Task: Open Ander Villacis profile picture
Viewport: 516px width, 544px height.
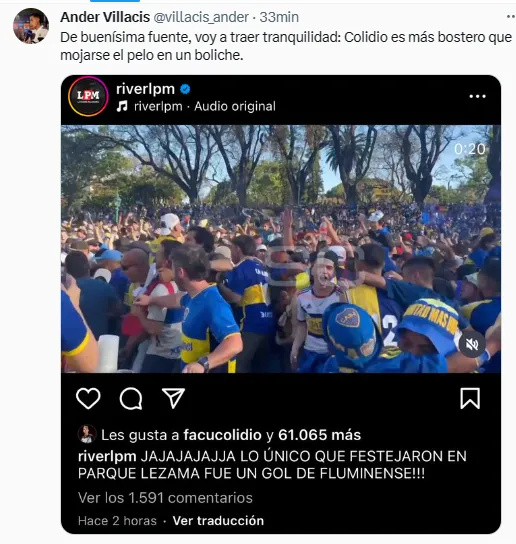Action: (x=31, y=26)
